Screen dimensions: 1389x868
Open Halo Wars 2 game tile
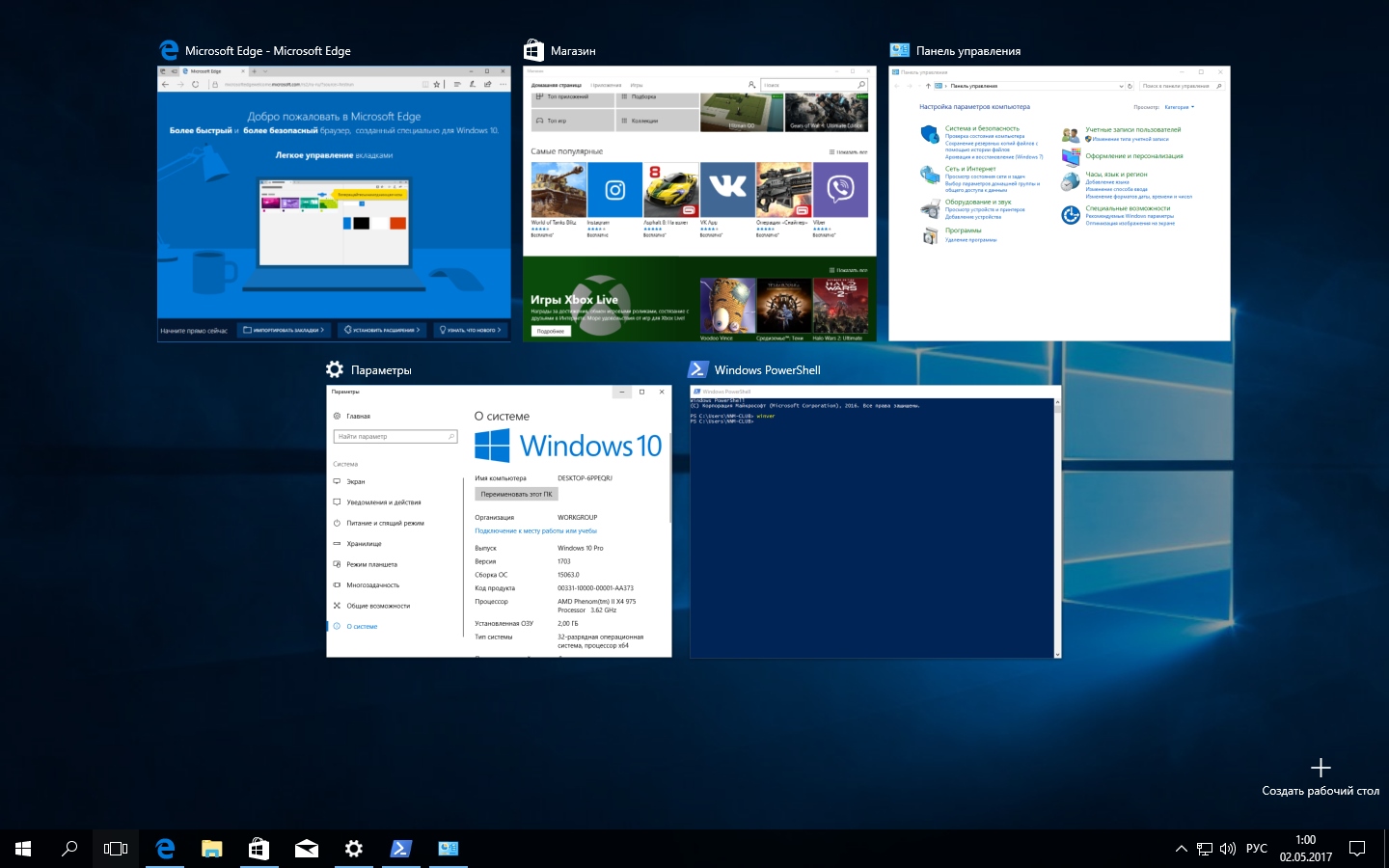pos(840,309)
